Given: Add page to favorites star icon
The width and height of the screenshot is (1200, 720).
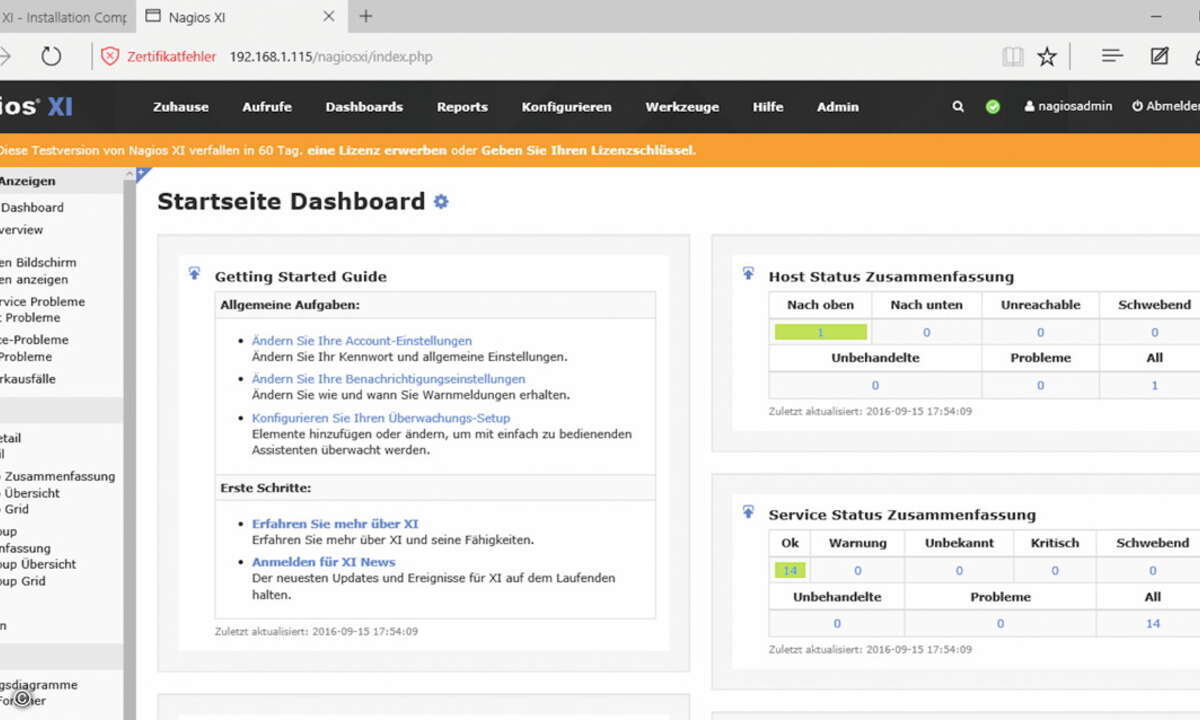Looking at the screenshot, I should click(x=1047, y=57).
